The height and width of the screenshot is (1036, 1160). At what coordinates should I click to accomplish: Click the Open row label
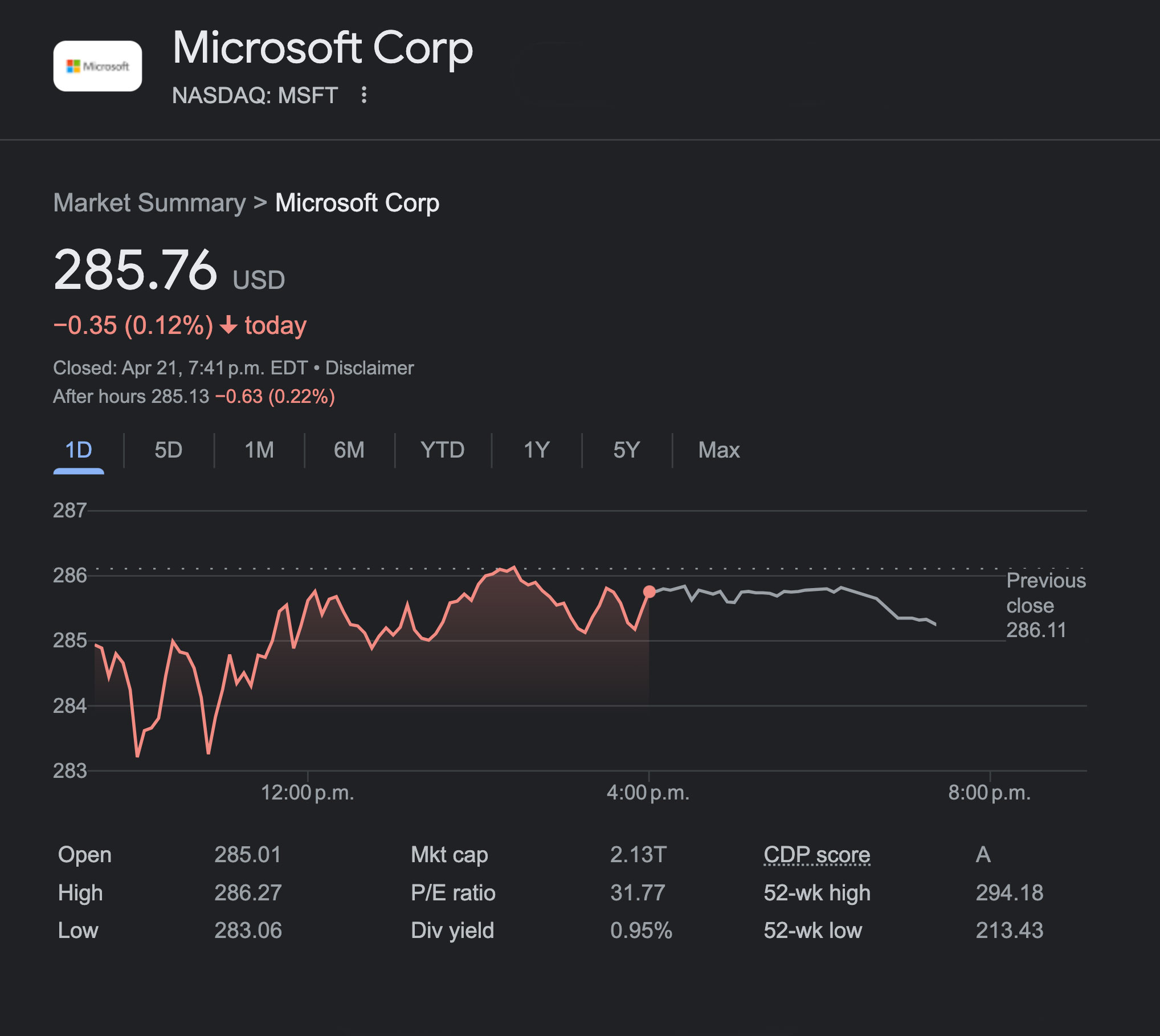85,855
